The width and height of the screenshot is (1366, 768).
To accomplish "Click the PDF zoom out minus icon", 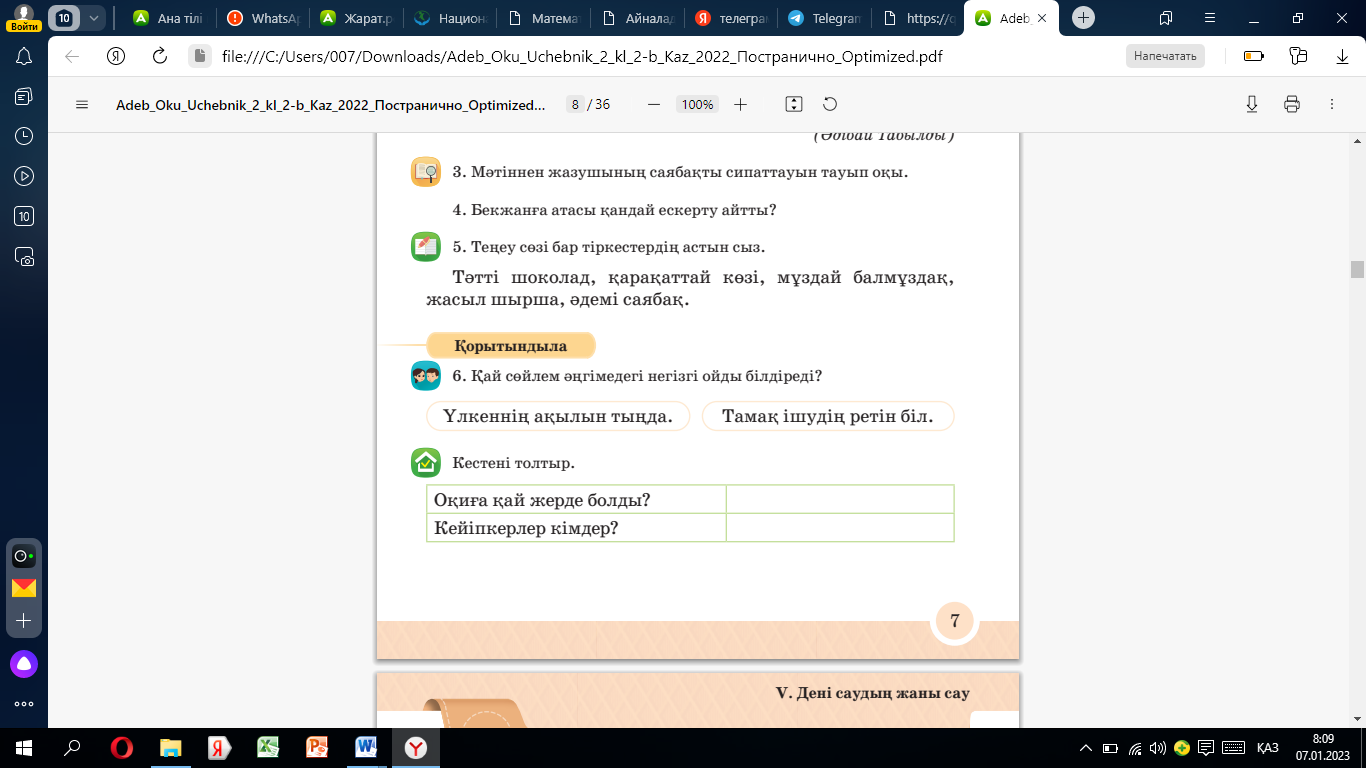I will pos(654,104).
